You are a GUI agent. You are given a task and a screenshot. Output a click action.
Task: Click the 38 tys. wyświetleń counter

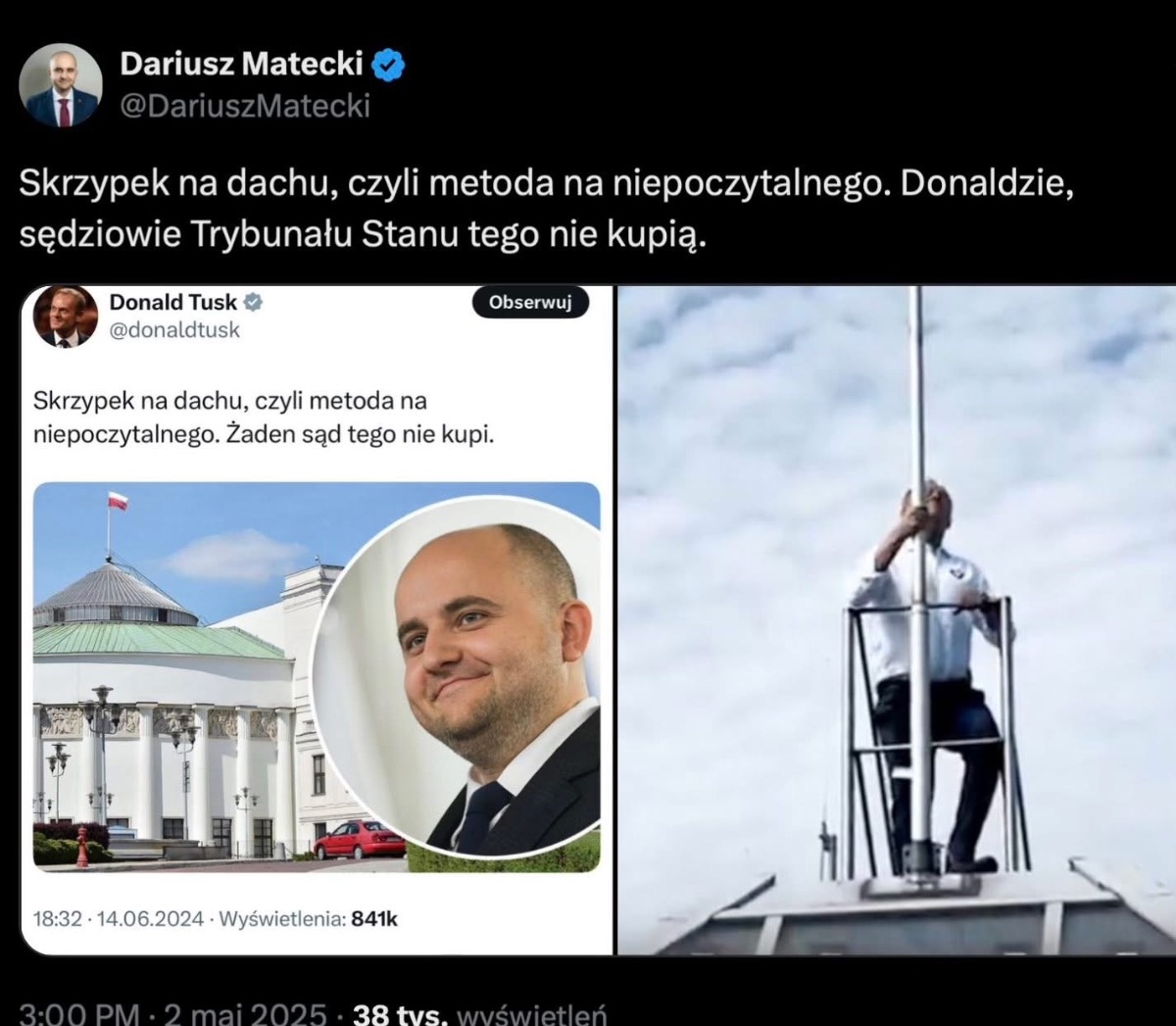click(479, 1013)
